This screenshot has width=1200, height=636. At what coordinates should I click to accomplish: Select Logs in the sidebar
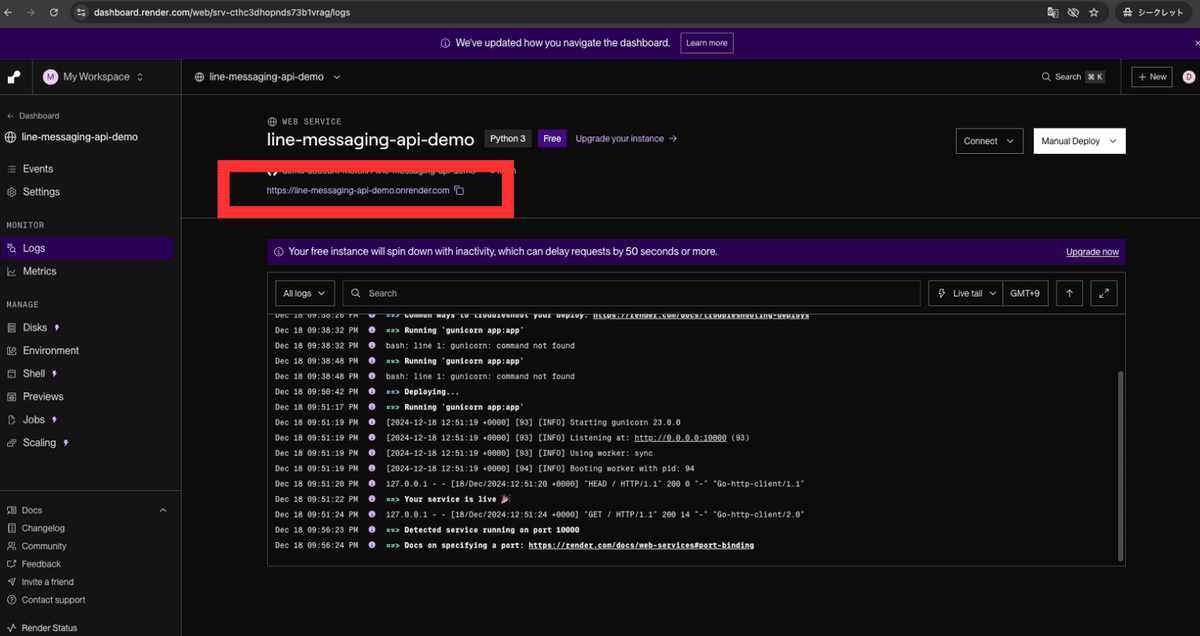[x=88, y=248]
